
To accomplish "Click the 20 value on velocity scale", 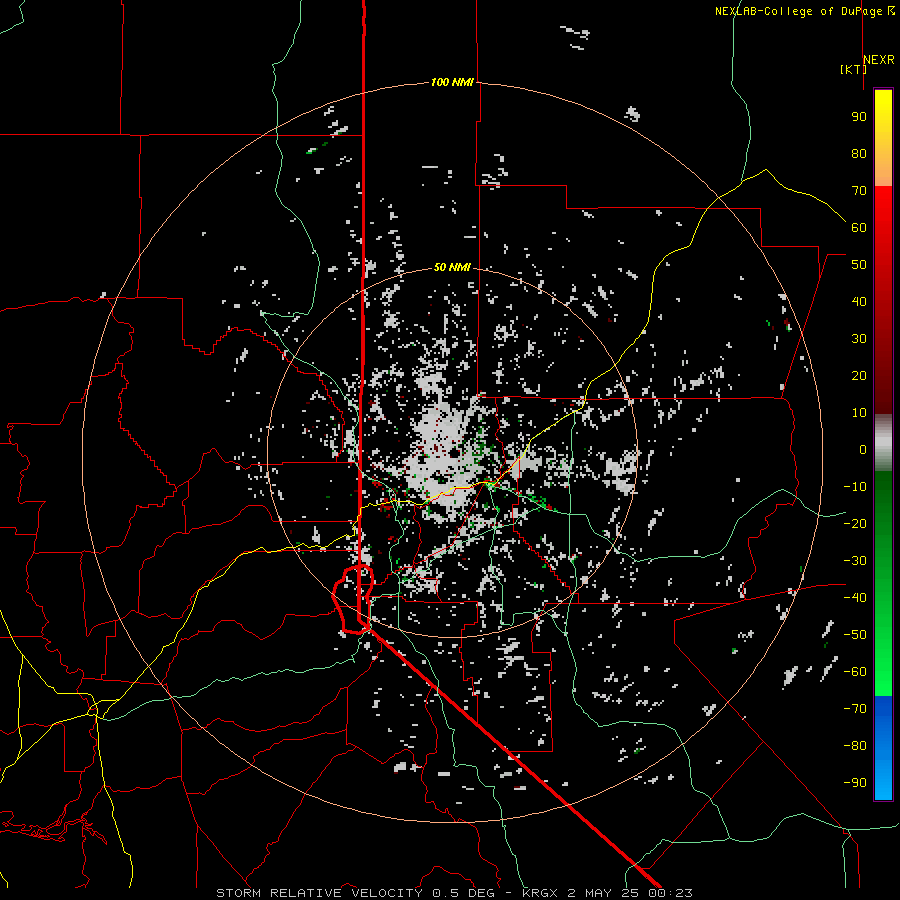I will (859, 376).
